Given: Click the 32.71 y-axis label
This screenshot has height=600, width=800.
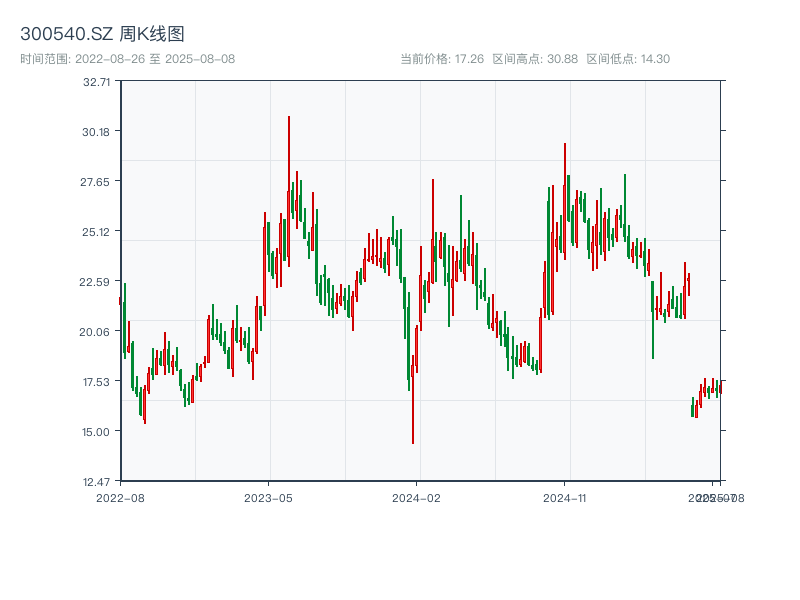Looking at the screenshot, I should 96,82.
